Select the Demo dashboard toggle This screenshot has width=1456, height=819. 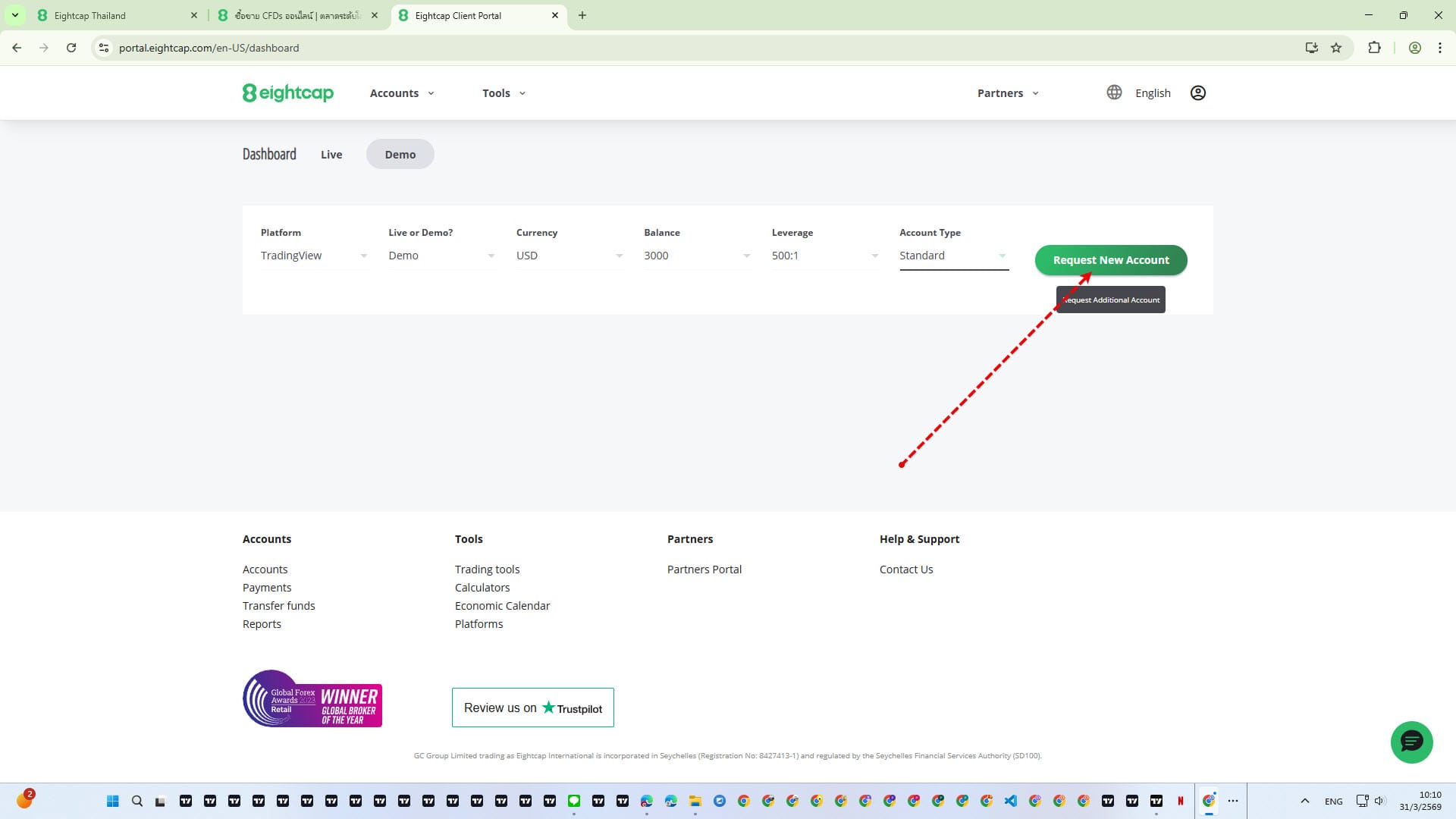tap(400, 155)
